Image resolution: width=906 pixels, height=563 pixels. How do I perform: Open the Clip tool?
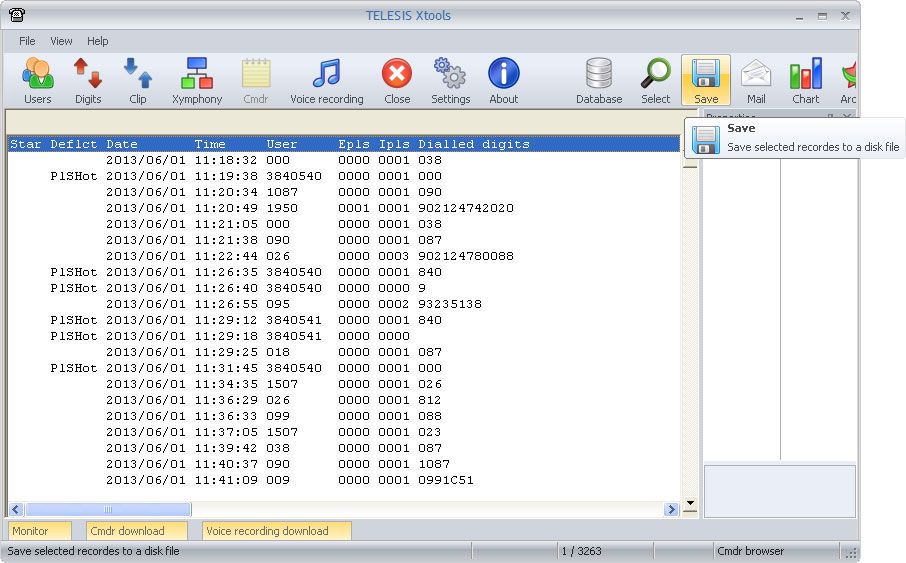click(x=138, y=80)
